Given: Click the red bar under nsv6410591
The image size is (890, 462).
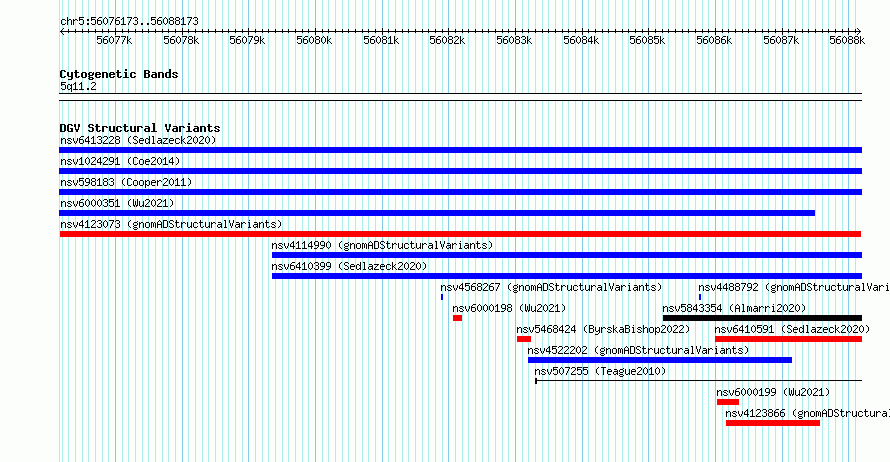Looking at the screenshot, I should click(788, 339).
